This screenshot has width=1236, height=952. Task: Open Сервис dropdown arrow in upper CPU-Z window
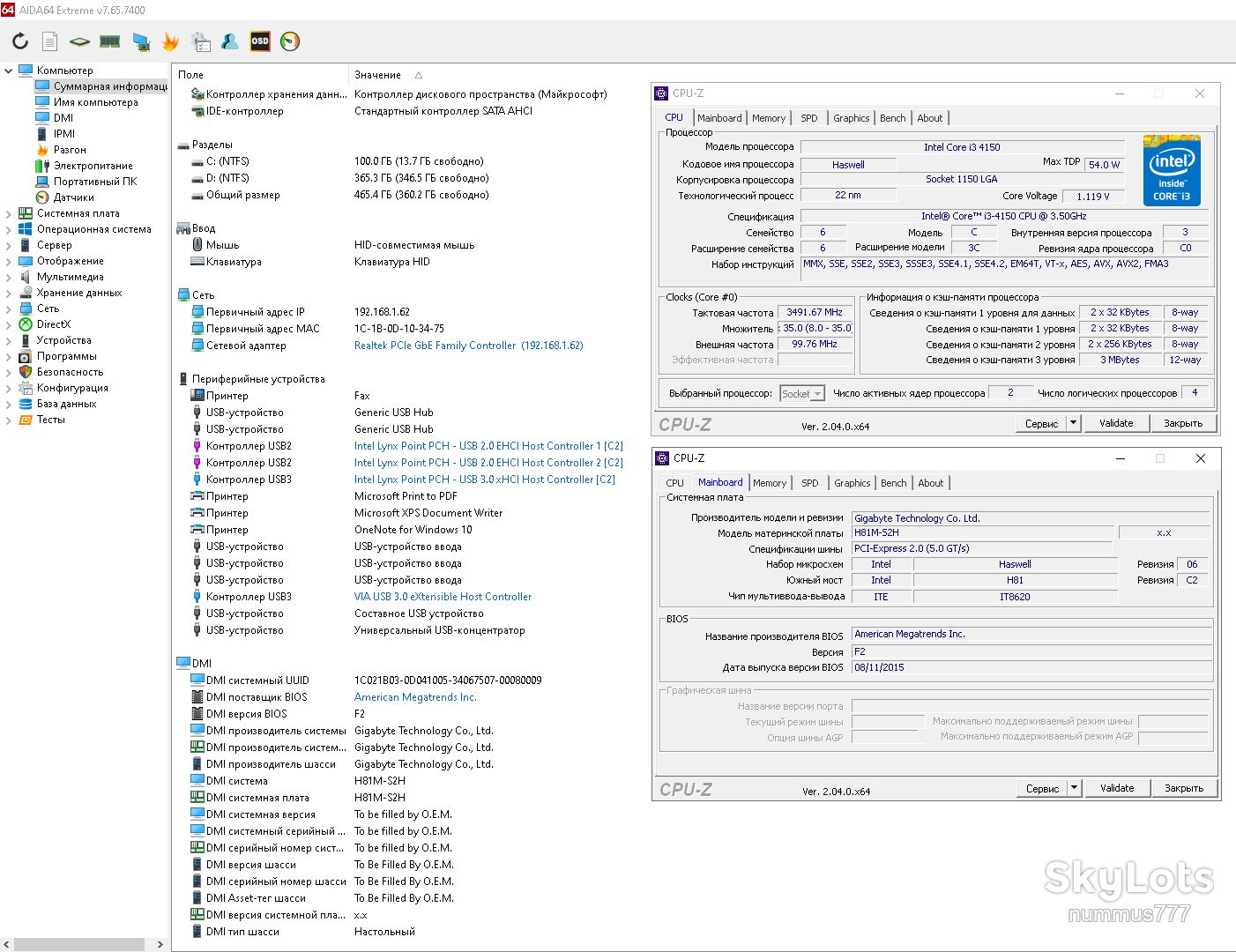point(1073,423)
